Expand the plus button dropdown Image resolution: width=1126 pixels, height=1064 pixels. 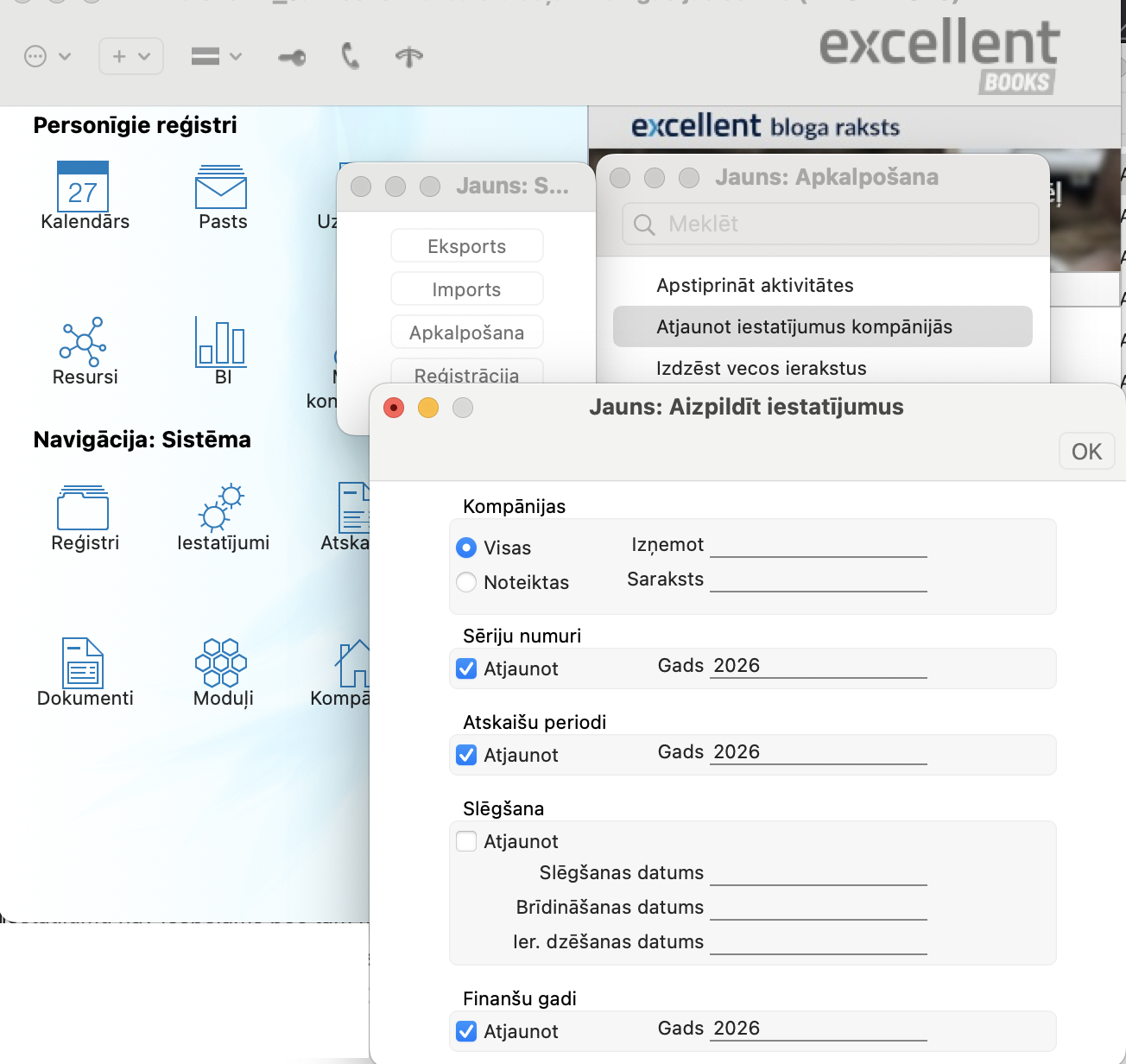pos(131,56)
